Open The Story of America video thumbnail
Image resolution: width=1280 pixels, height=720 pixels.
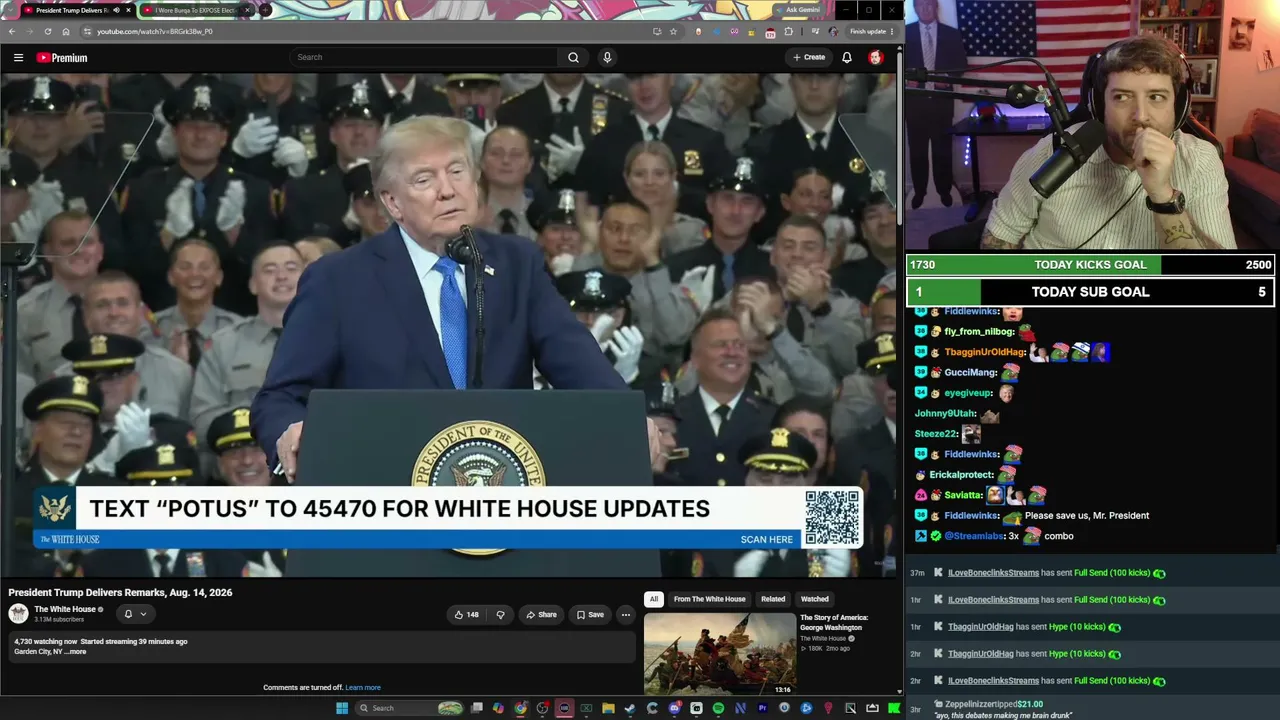click(x=720, y=654)
